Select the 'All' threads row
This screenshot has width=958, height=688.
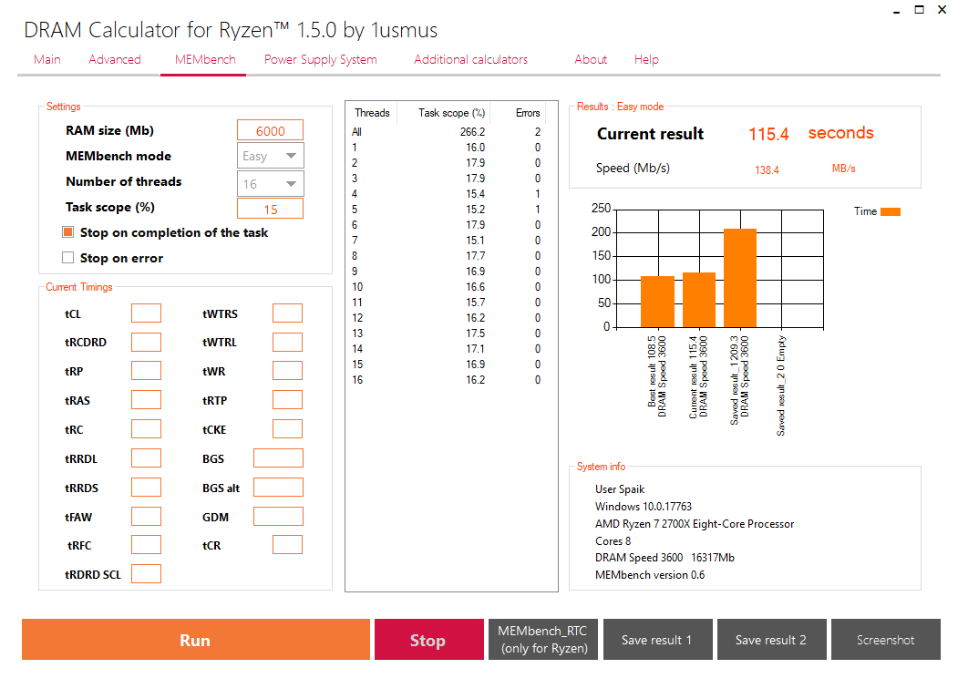click(x=446, y=132)
